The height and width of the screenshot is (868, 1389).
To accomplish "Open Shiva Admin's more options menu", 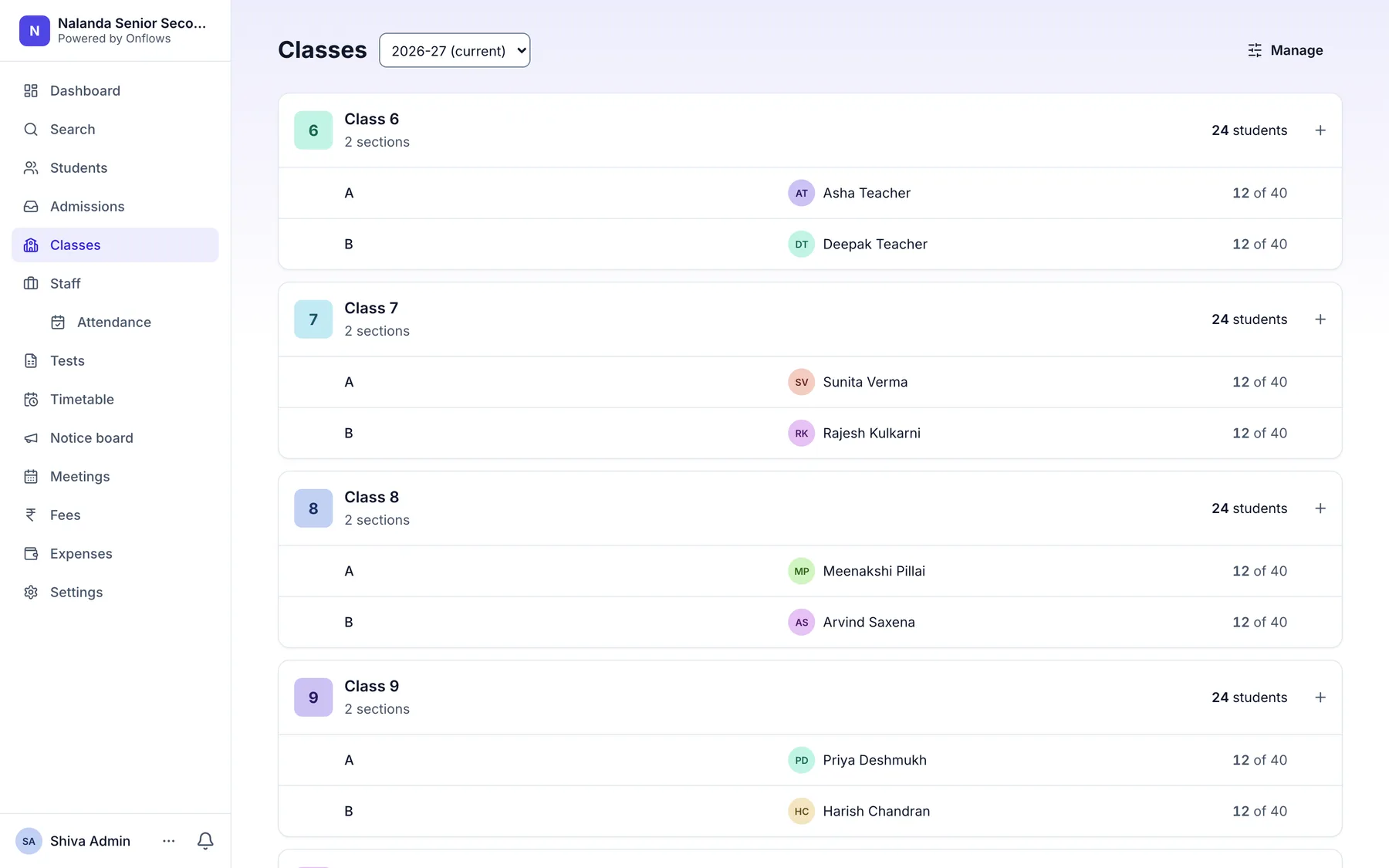I will (x=169, y=841).
